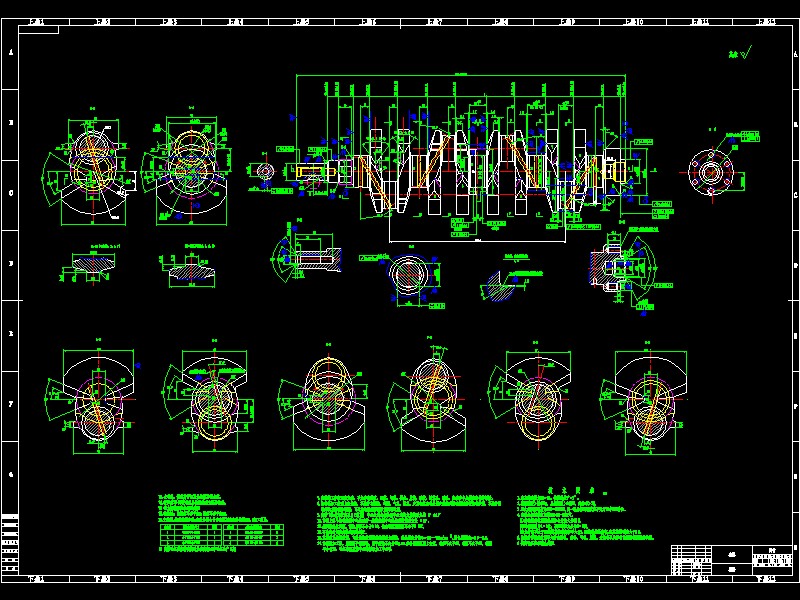Select the green data table below the notes

pos(221,535)
